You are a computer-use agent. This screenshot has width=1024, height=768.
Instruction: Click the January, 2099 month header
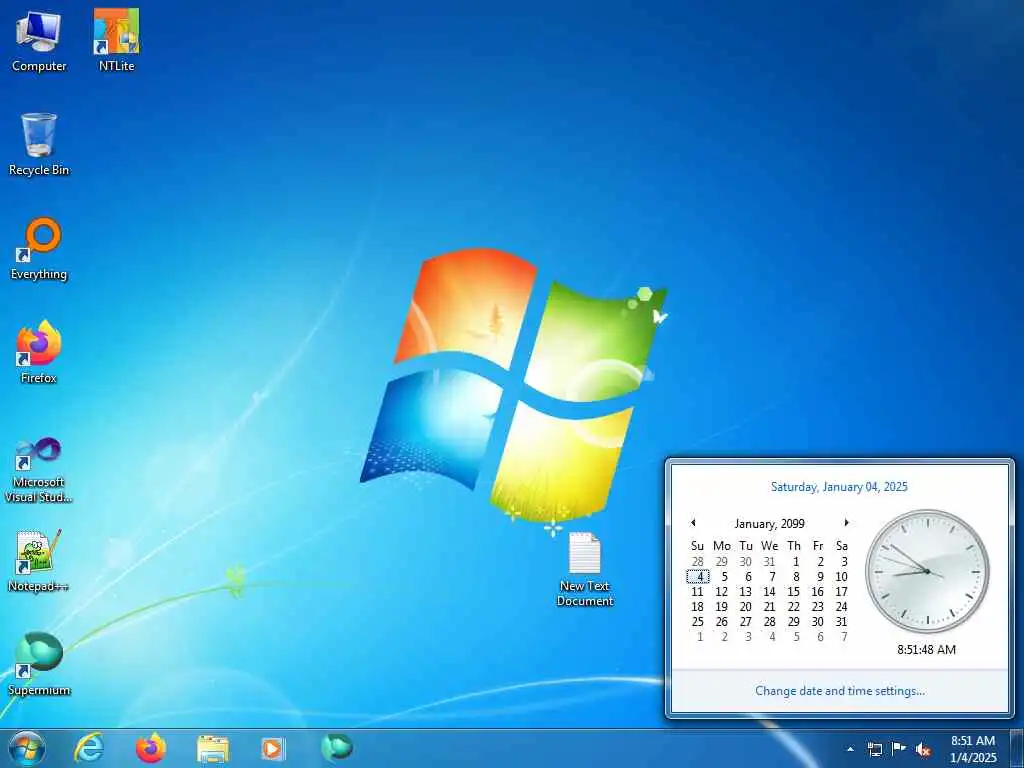769,523
